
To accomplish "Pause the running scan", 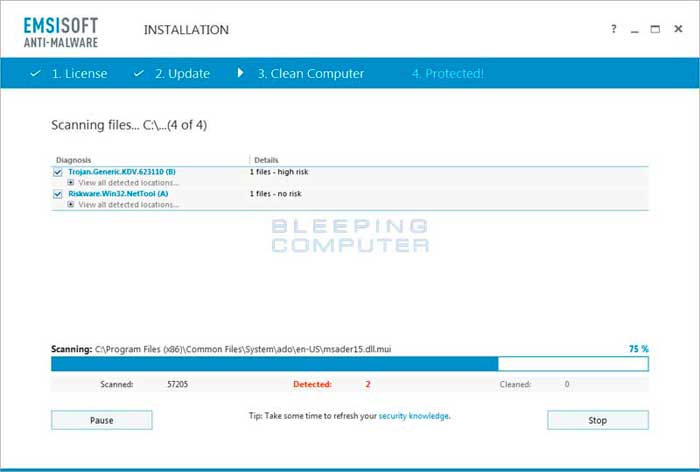I will (102, 420).
